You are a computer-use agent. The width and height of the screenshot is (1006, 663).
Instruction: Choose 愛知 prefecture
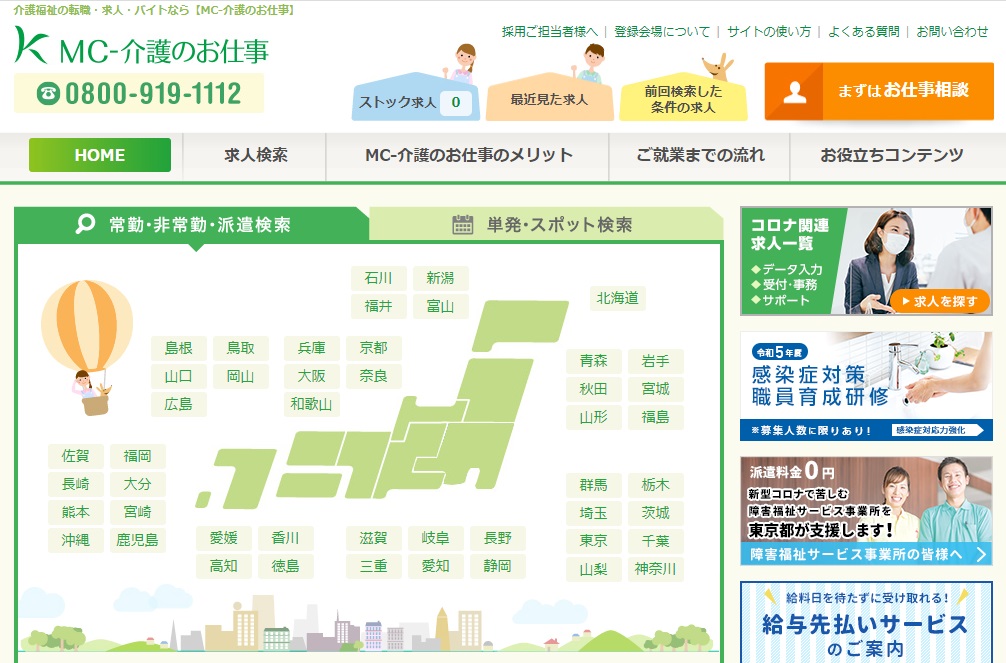tap(436, 566)
